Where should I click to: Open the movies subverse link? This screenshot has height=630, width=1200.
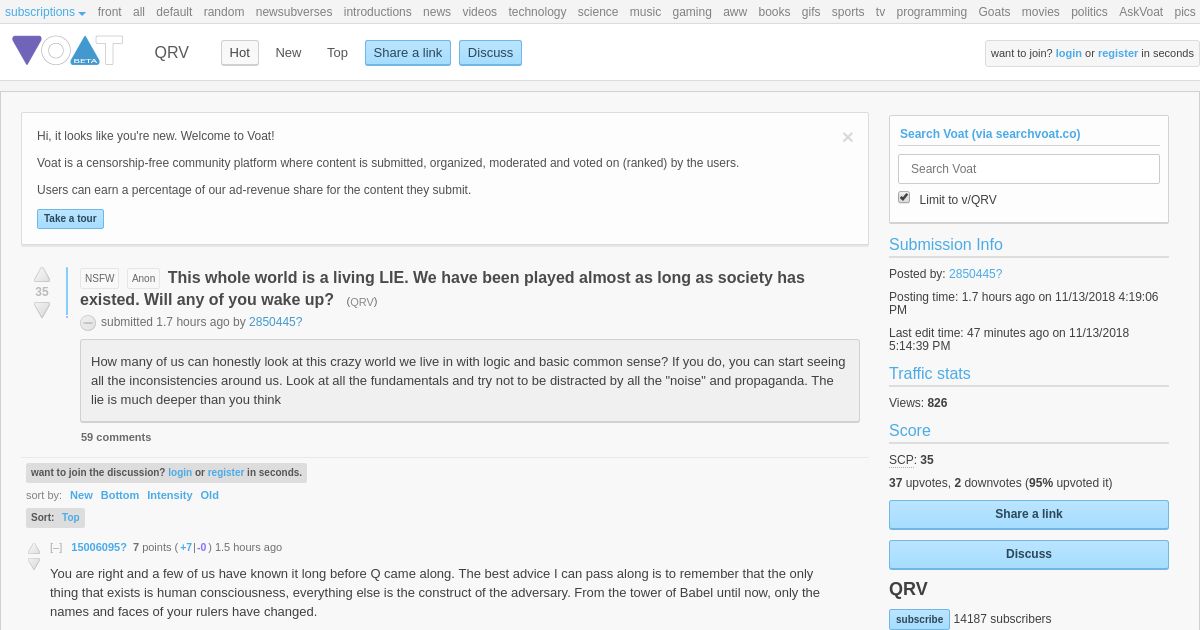click(1041, 12)
